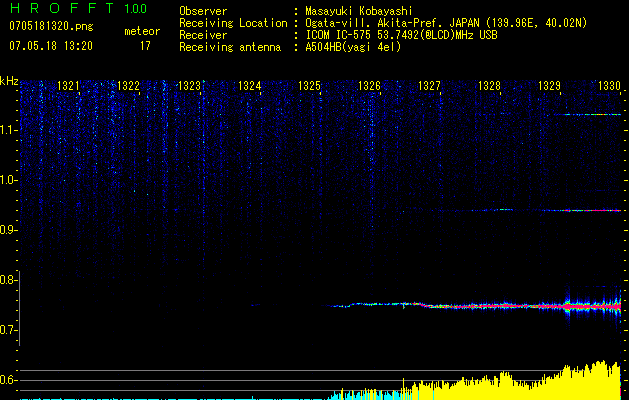Click the meteor count value 17
Viewport: 629px width, 400px height.
145,45
